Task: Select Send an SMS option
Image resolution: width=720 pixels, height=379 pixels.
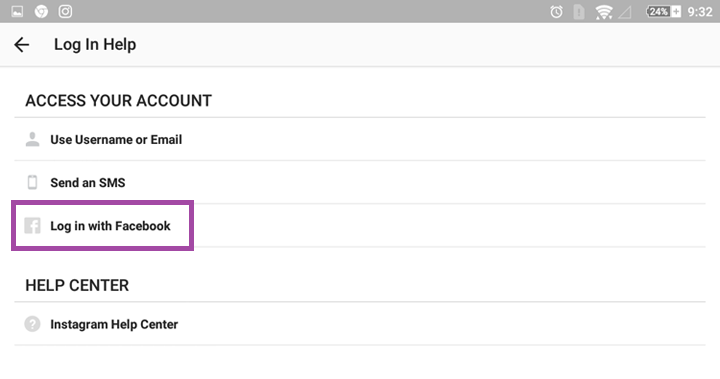Action: (360, 182)
